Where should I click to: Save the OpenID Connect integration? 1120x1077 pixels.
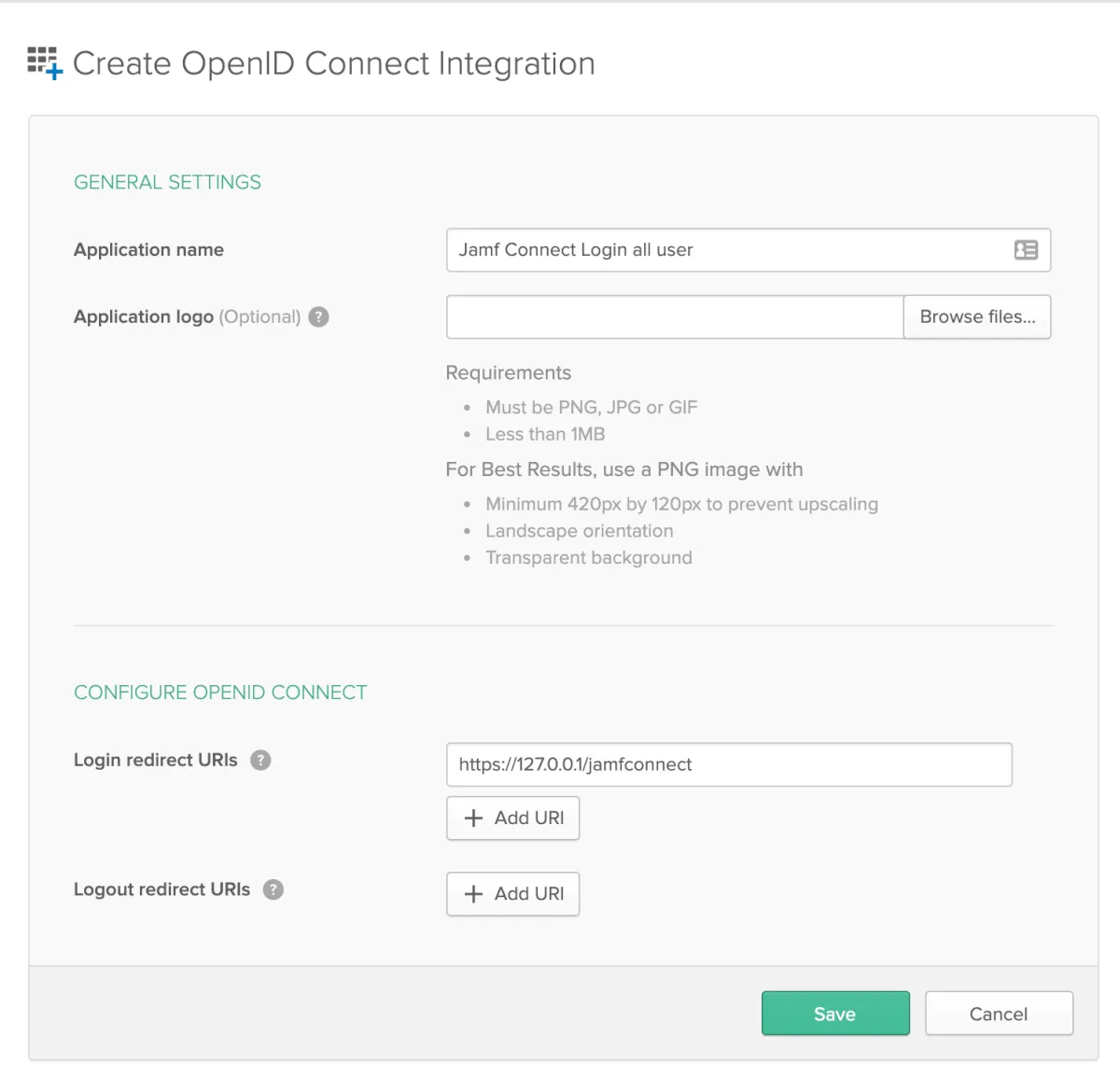[x=835, y=1014]
